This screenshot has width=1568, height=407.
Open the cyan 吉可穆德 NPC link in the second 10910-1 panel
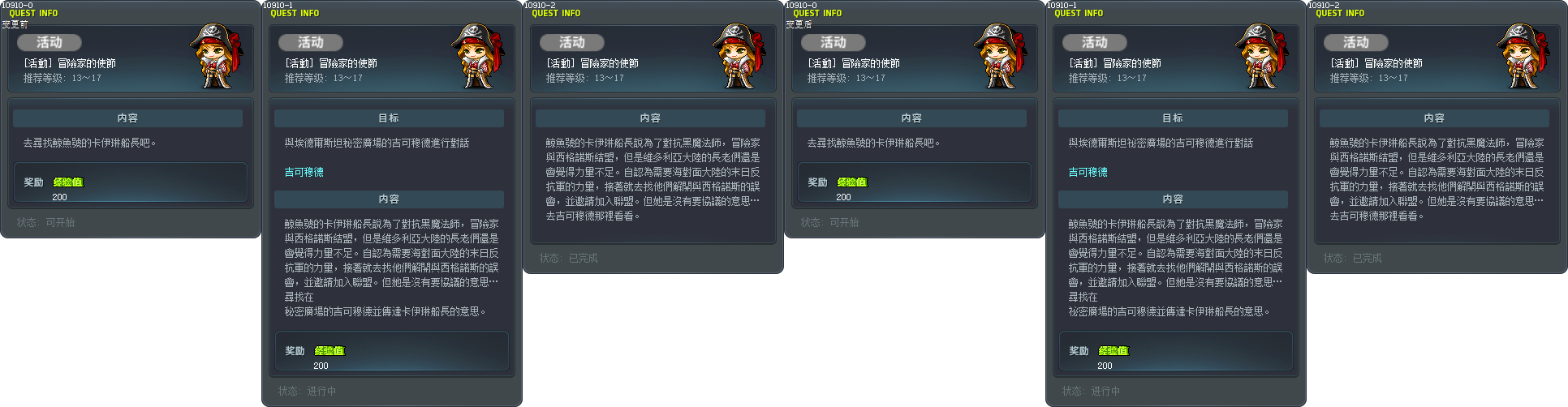pos(1088,172)
